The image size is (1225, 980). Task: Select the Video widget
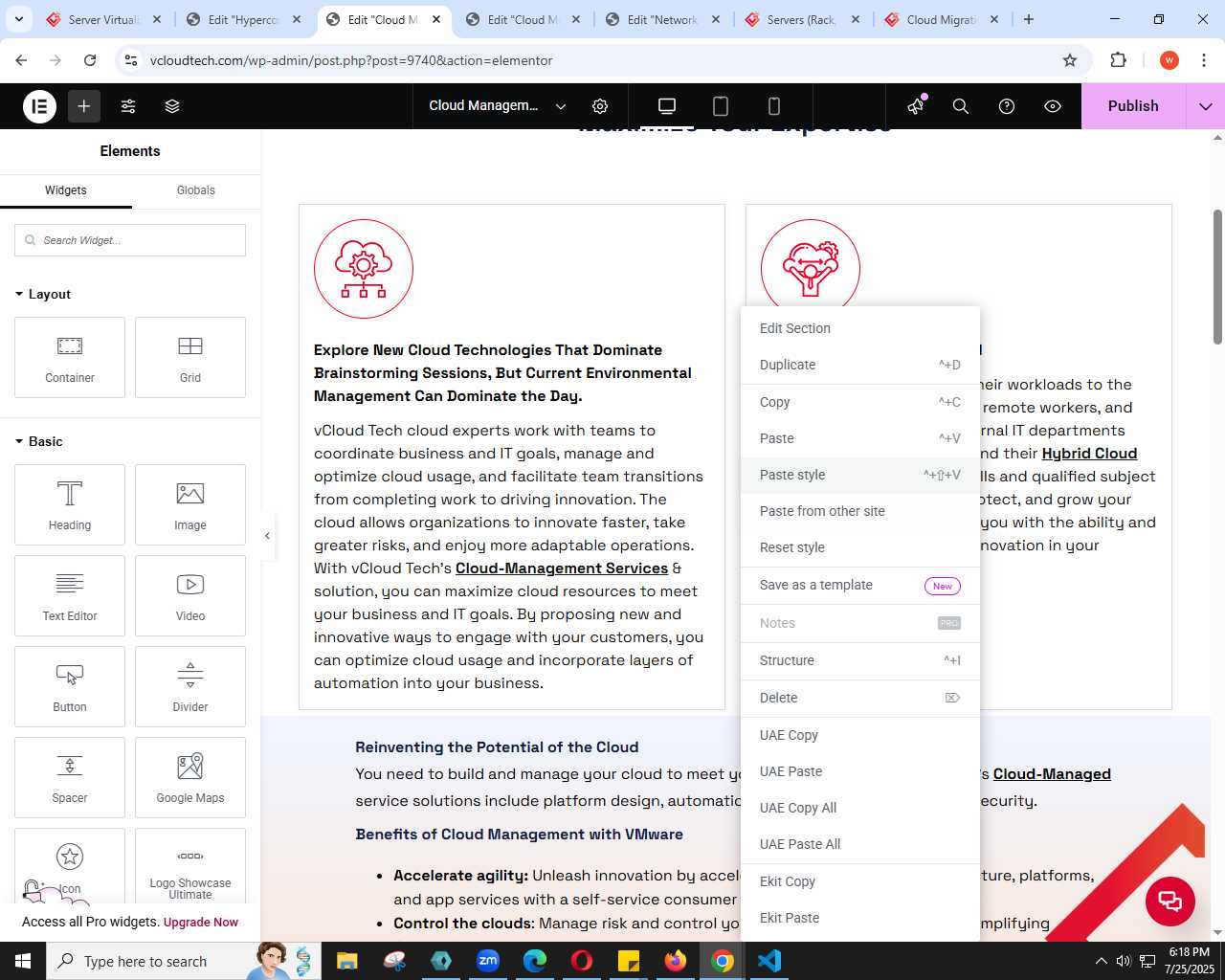click(x=190, y=596)
